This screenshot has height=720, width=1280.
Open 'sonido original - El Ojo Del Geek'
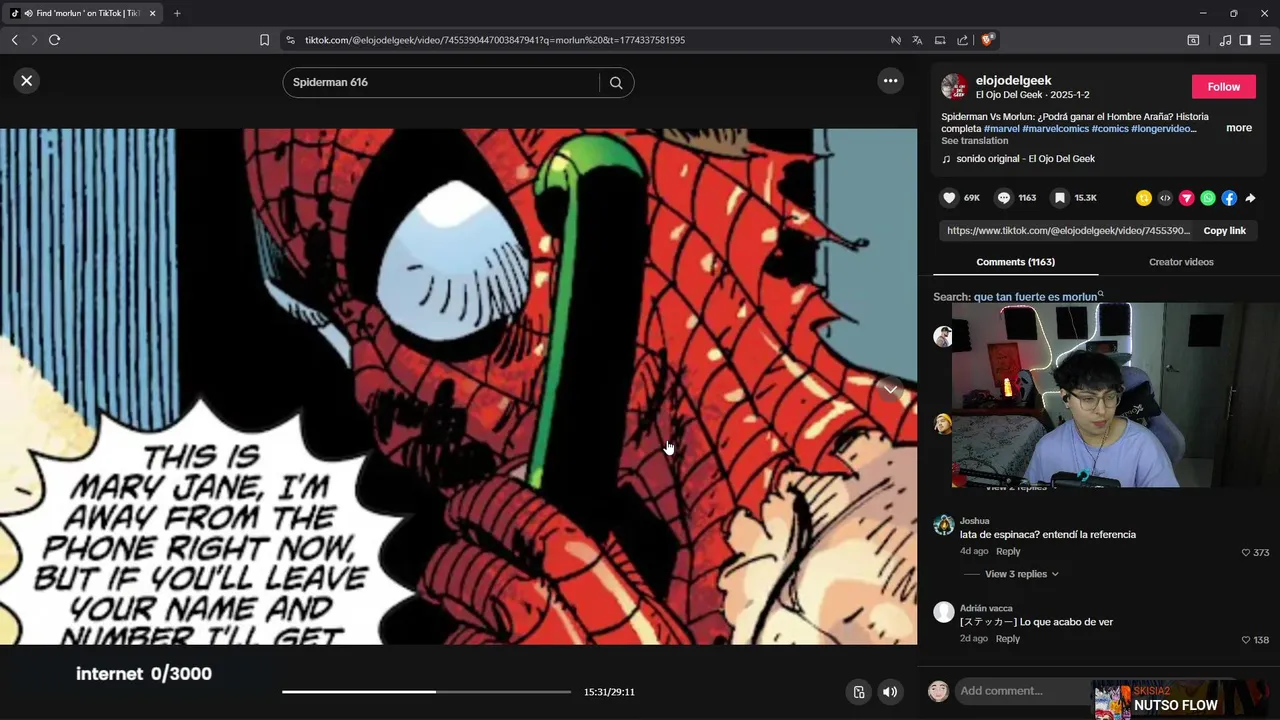pos(1025,159)
